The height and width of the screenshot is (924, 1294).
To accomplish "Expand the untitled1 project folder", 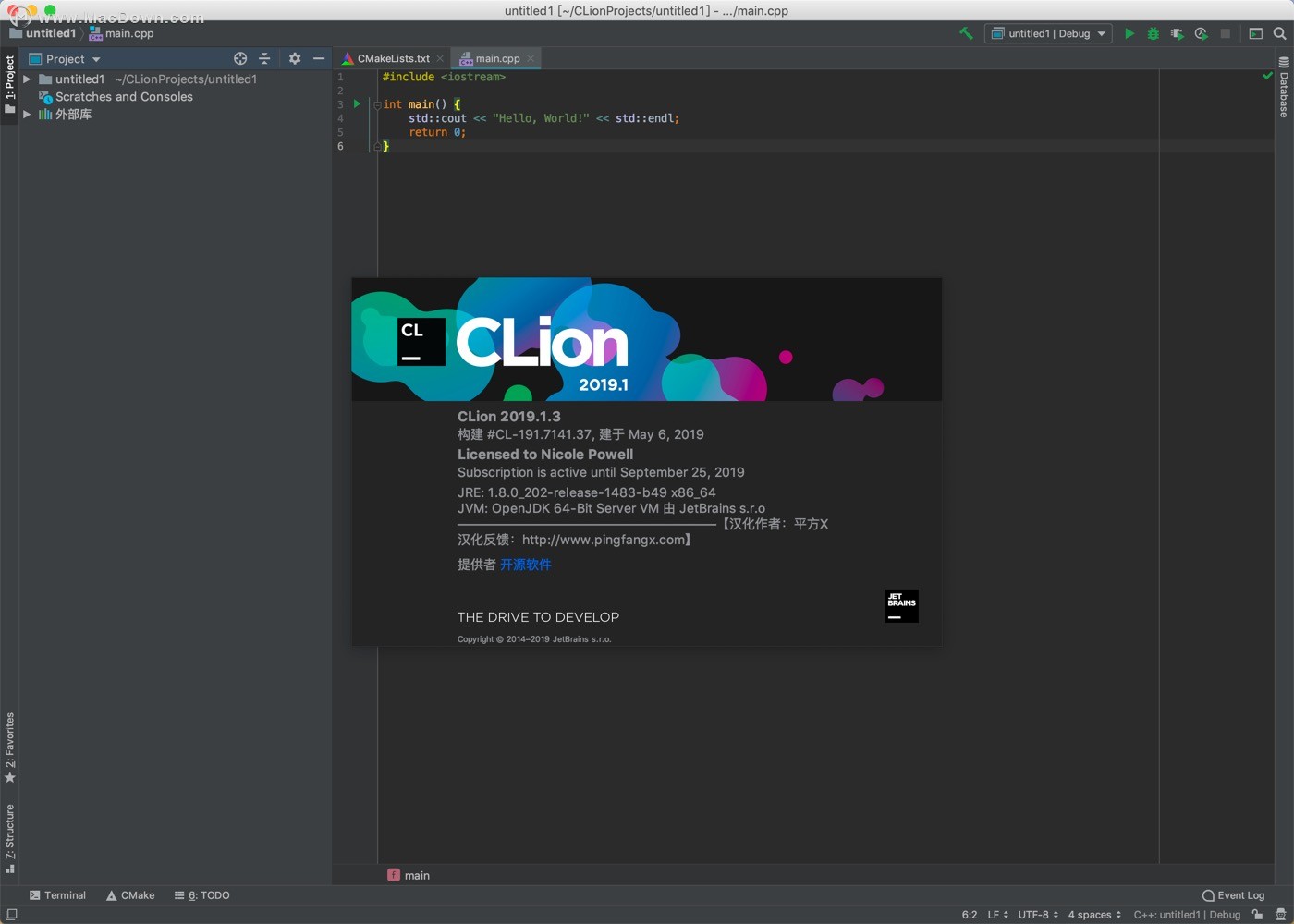I will pyautogui.click(x=27, y=79).
